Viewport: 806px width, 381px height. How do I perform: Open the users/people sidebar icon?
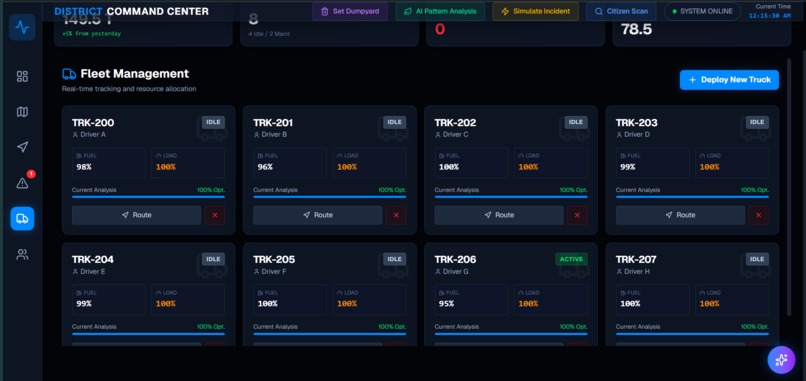pyautogui.click(x=22, y=254)
